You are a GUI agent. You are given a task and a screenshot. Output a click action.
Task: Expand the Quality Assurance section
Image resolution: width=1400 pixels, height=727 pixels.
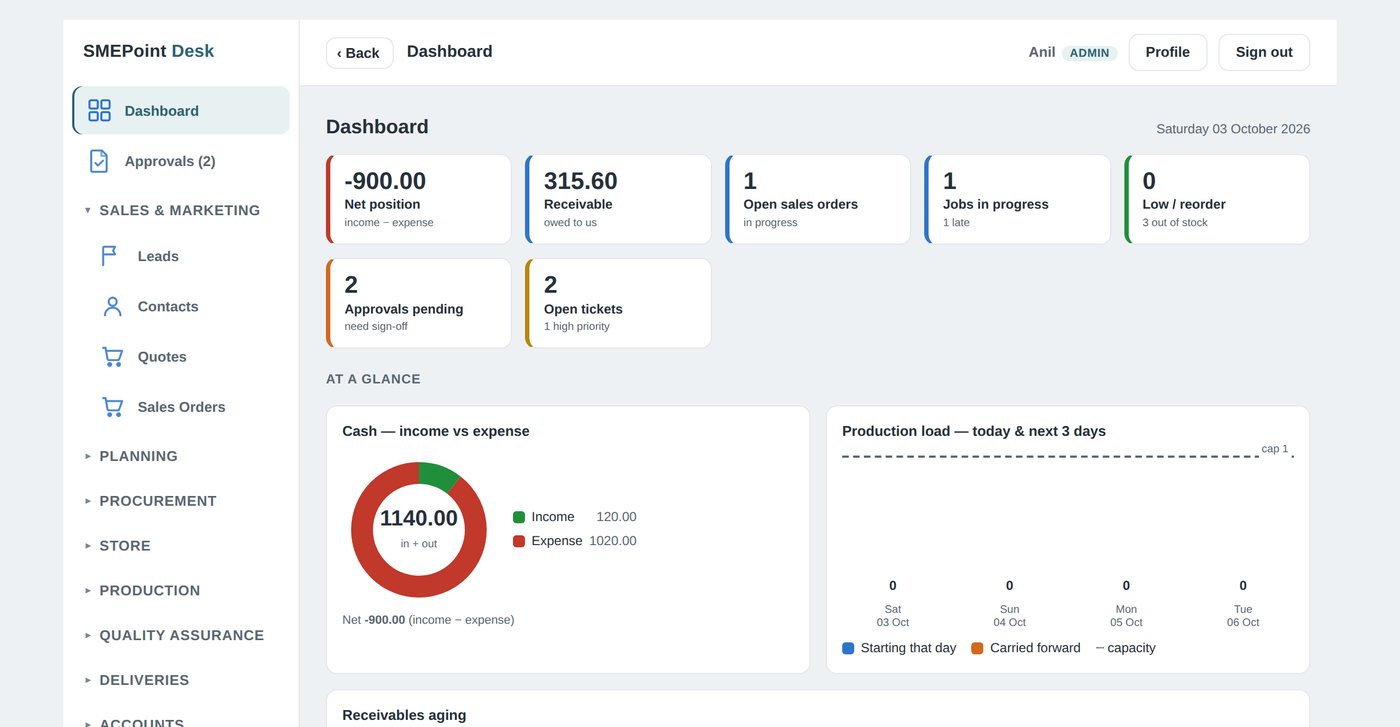pyautogui.click(x=174, y=635)
